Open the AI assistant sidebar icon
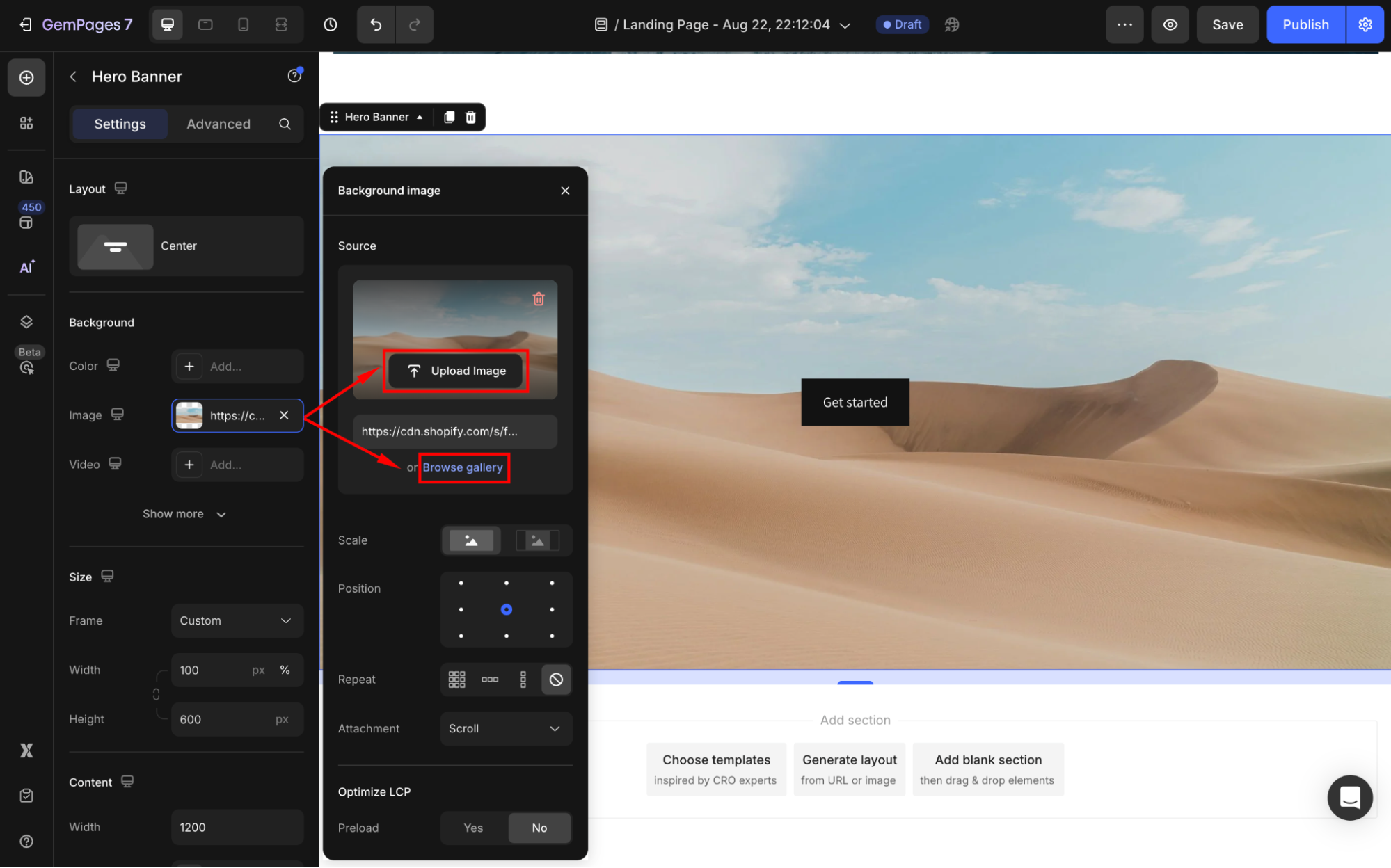The width and height of the screenshot is (1391, 868). coord(26,267)
